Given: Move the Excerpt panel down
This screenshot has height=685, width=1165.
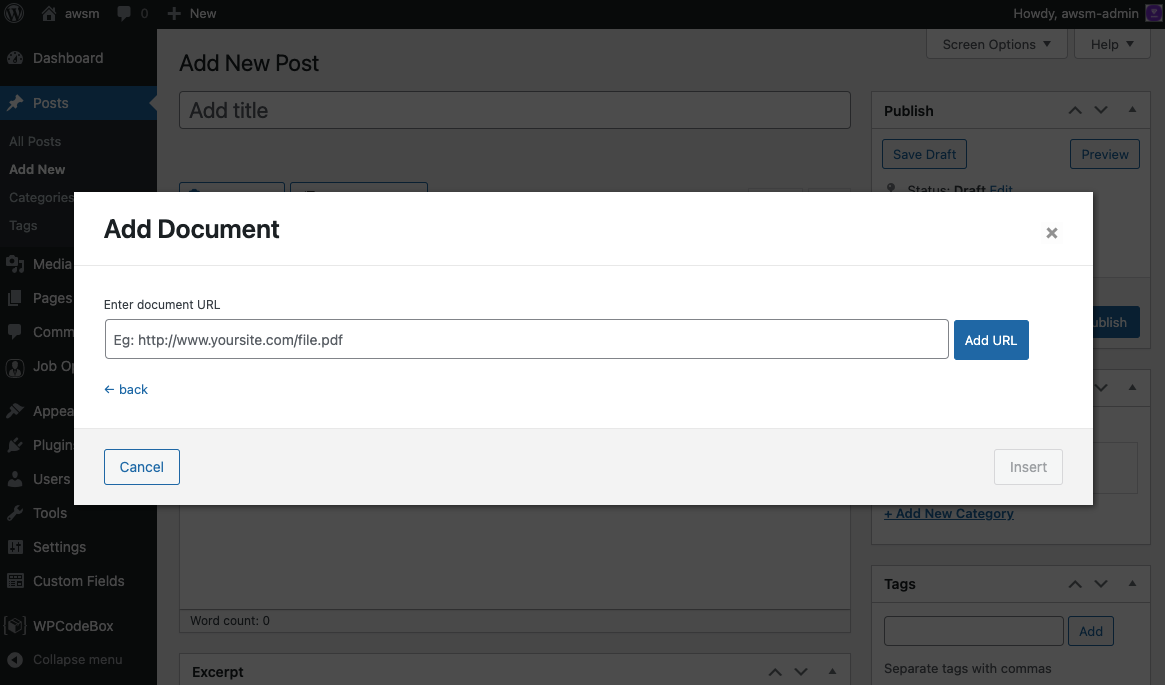Looking at the screenshot, I should pyautogui.click(x=800, y=672).
